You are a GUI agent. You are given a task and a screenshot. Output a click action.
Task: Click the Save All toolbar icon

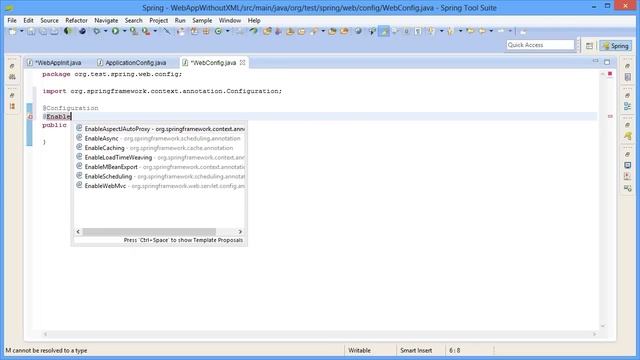pos(42,31)
